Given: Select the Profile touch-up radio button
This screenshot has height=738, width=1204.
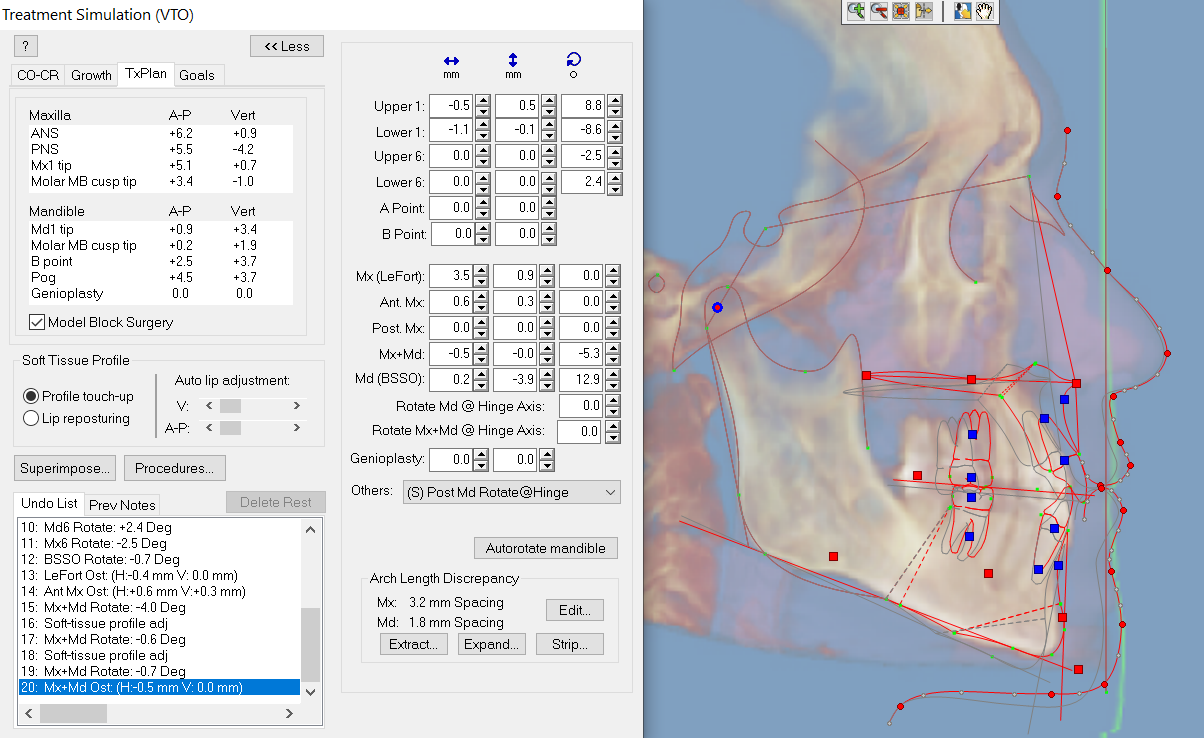Looking at the screenshot, I should (31, 396).
